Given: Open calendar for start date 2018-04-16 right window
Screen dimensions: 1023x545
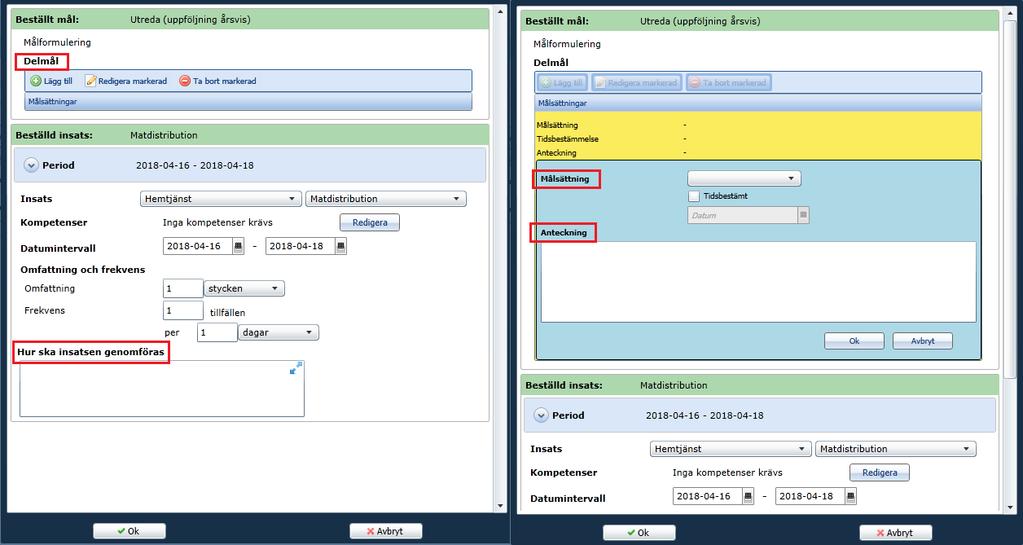Looking at the screenshot, I should [748, 496].
